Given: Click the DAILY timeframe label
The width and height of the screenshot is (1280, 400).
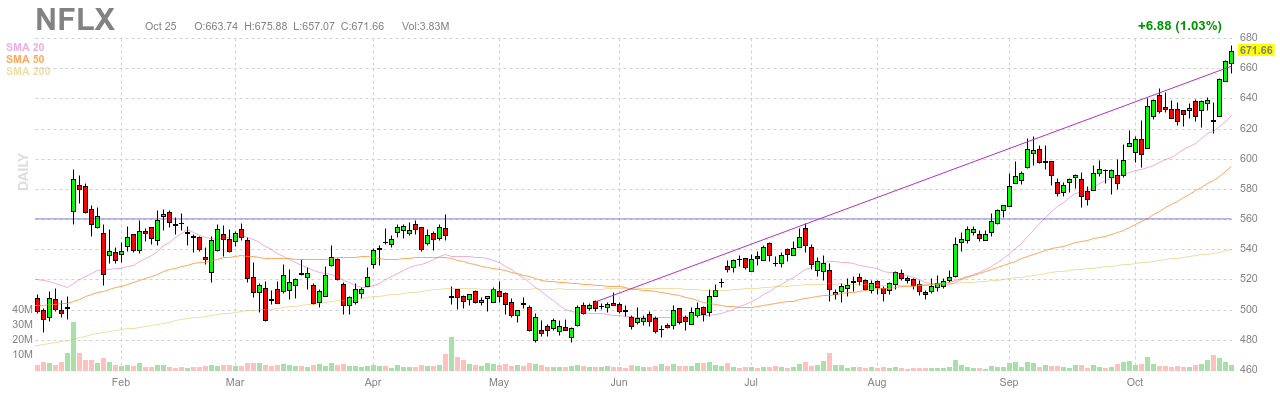Looking at the screenshot, I should (24, 173).
